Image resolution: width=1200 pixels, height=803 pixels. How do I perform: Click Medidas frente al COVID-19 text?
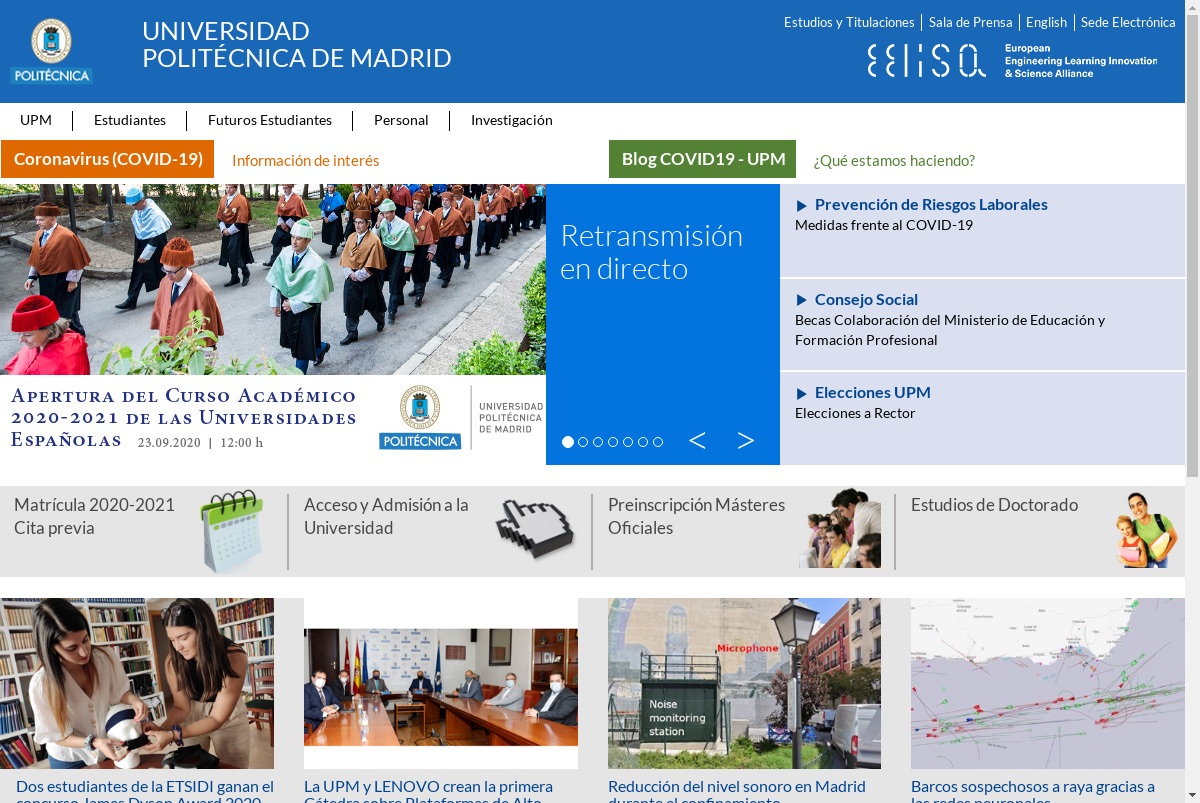(x=884, y=225)
